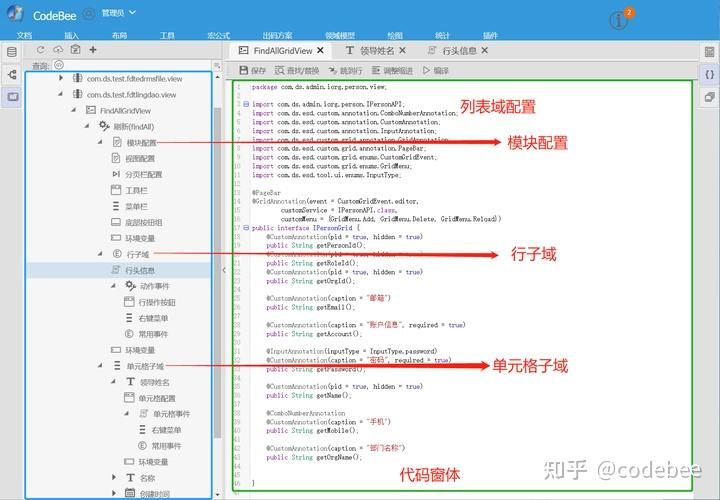Click the gear icon next to 刷新(findAll)
This screenshot has width=720, height=500.
(104, 126)
